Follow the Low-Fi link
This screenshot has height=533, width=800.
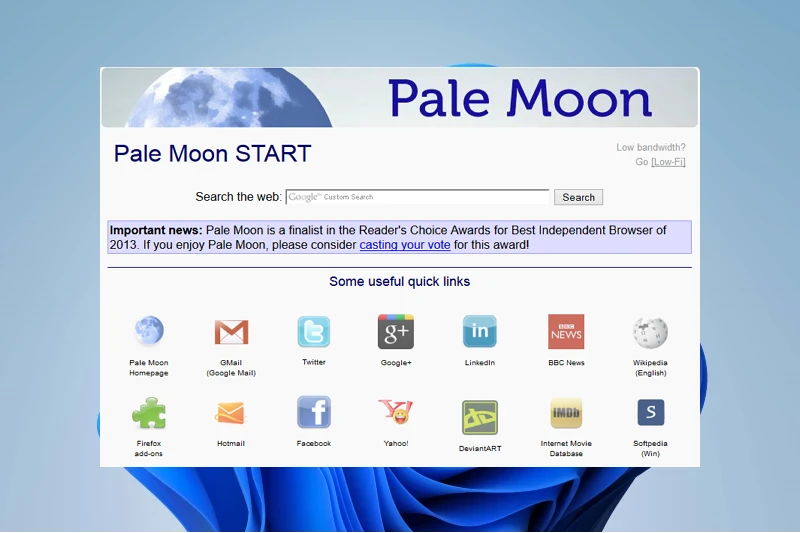point(668,162)
